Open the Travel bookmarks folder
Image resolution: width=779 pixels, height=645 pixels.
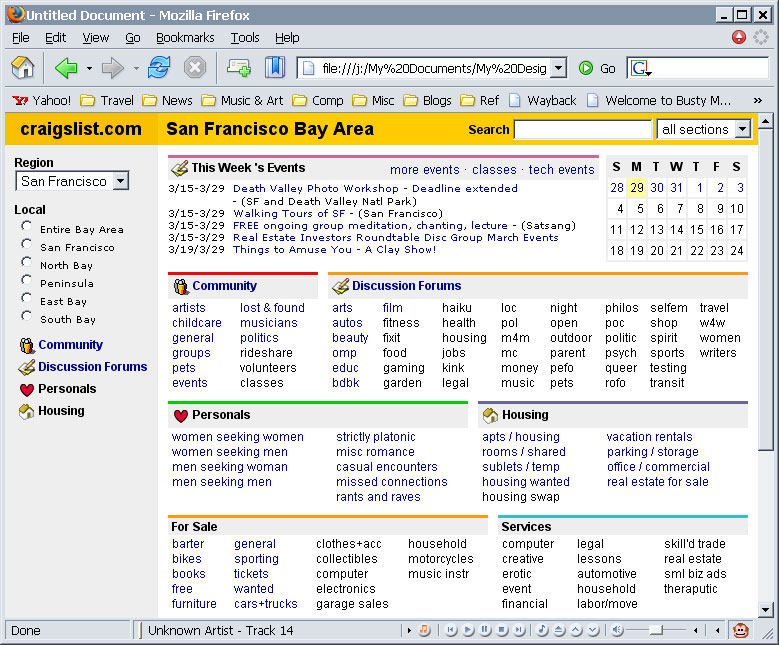click(x=107, y=101)
